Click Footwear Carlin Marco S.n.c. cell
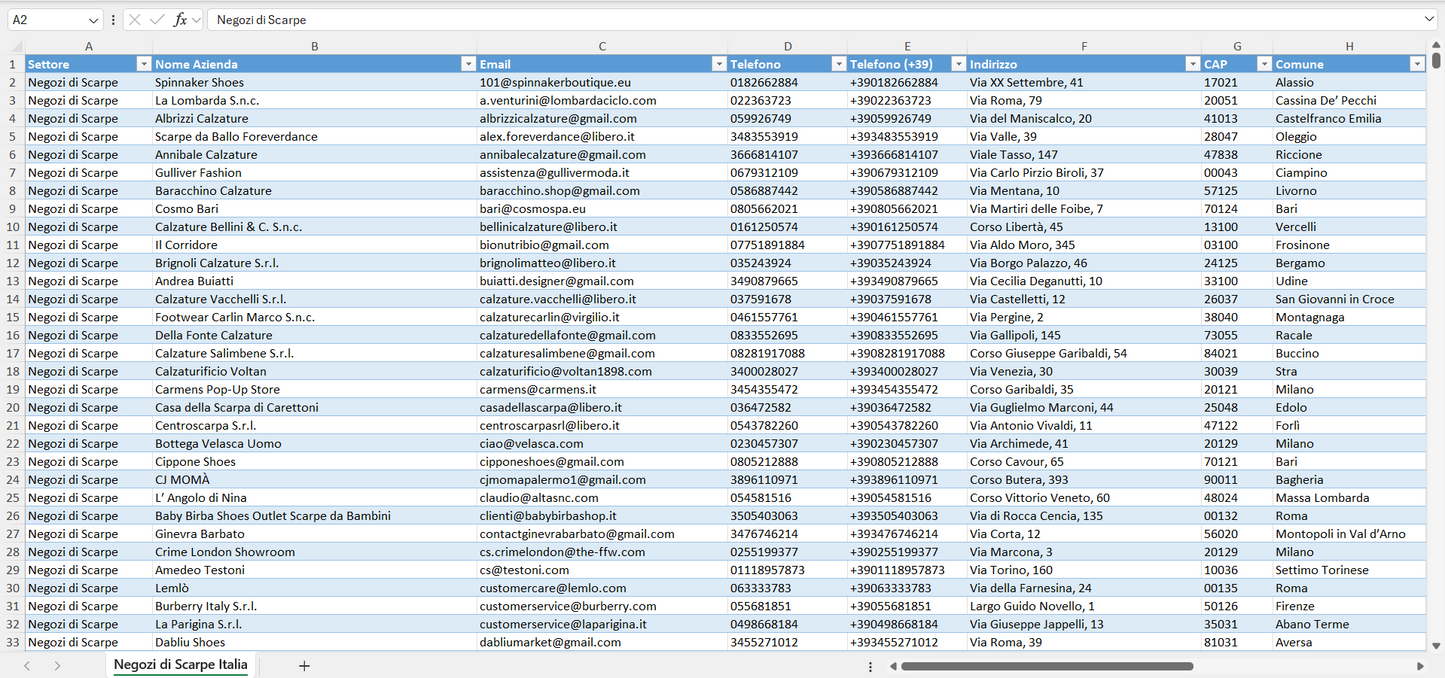The width and height of the screenshot is (1445, 678). (x=315, y=317)
